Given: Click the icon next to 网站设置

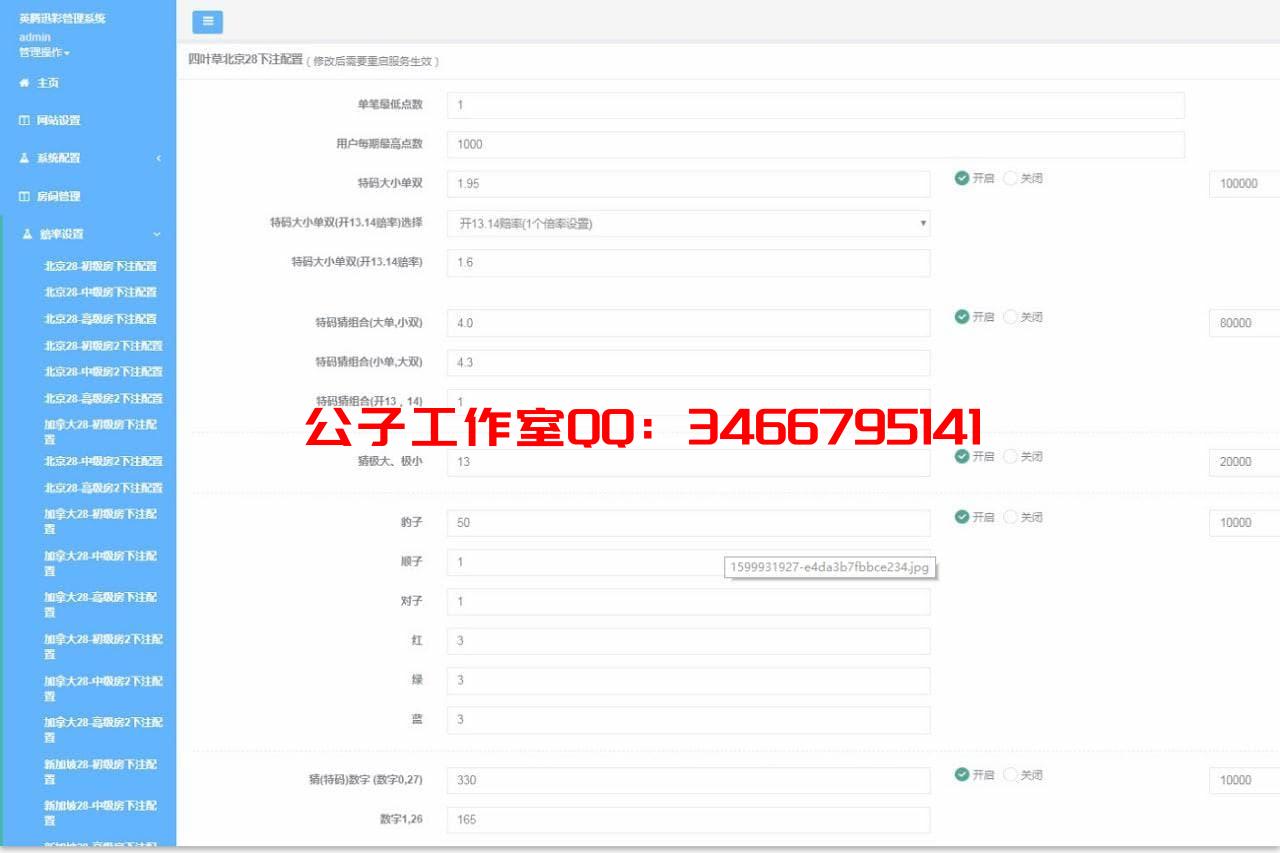Looking at the screenshot, I should tap(24, 120).
